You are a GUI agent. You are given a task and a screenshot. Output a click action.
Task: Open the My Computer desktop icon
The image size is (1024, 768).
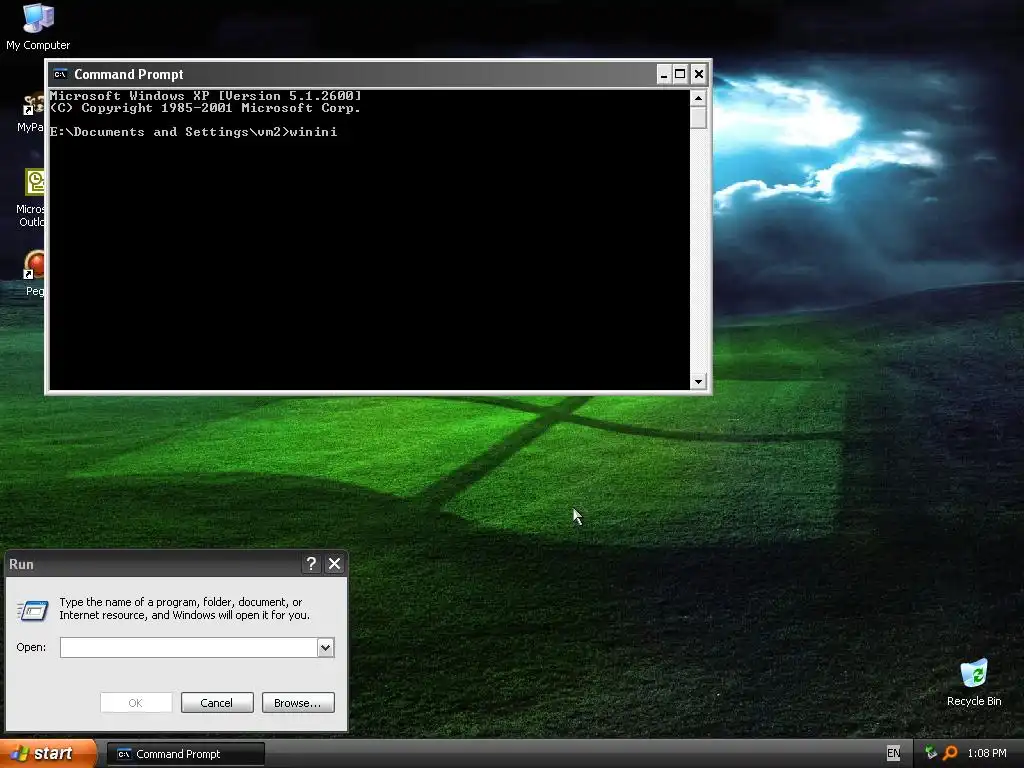pos(38,26)
